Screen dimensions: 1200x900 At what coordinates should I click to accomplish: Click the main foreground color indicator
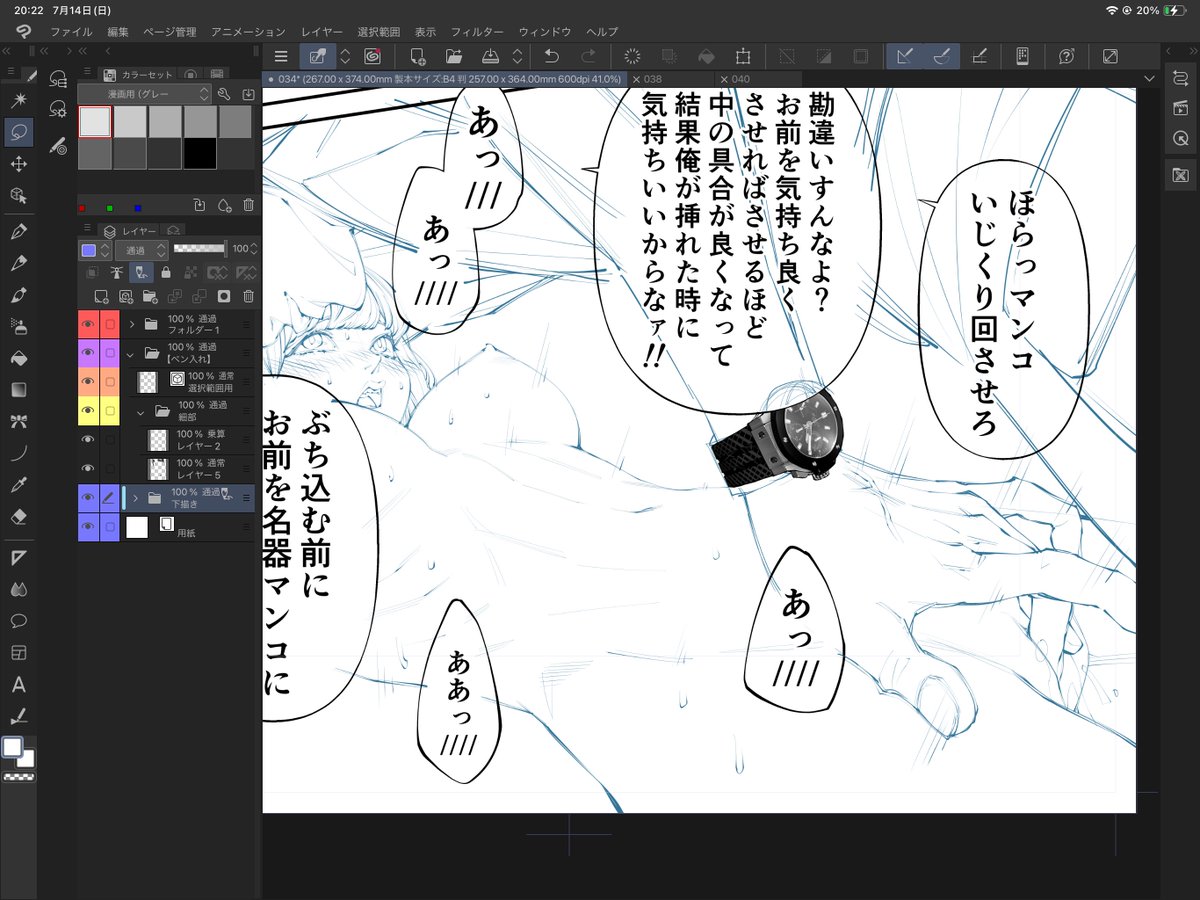click(x=12, y=748)
